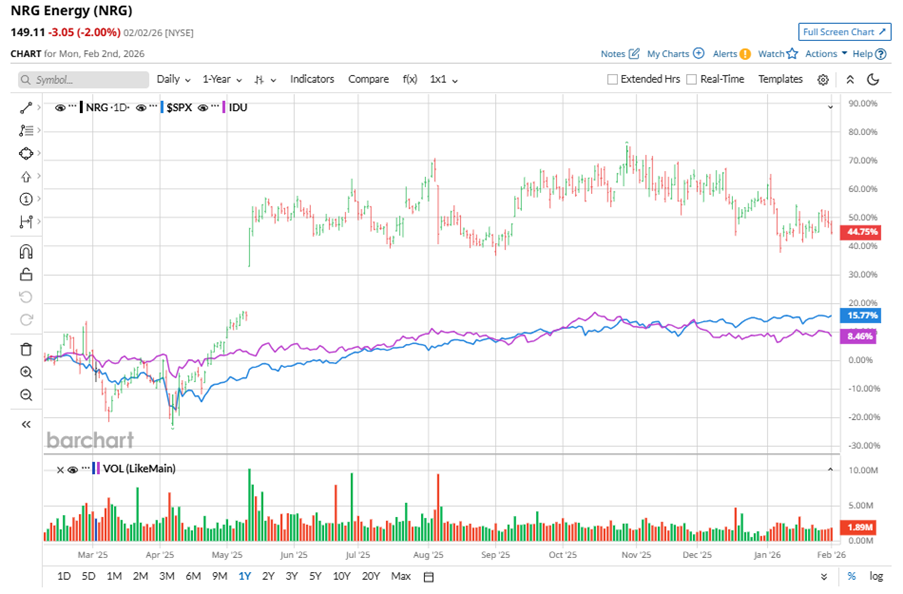The image size is (903, 594).
Task: Select the 1M range
Action: pos(114,576)
